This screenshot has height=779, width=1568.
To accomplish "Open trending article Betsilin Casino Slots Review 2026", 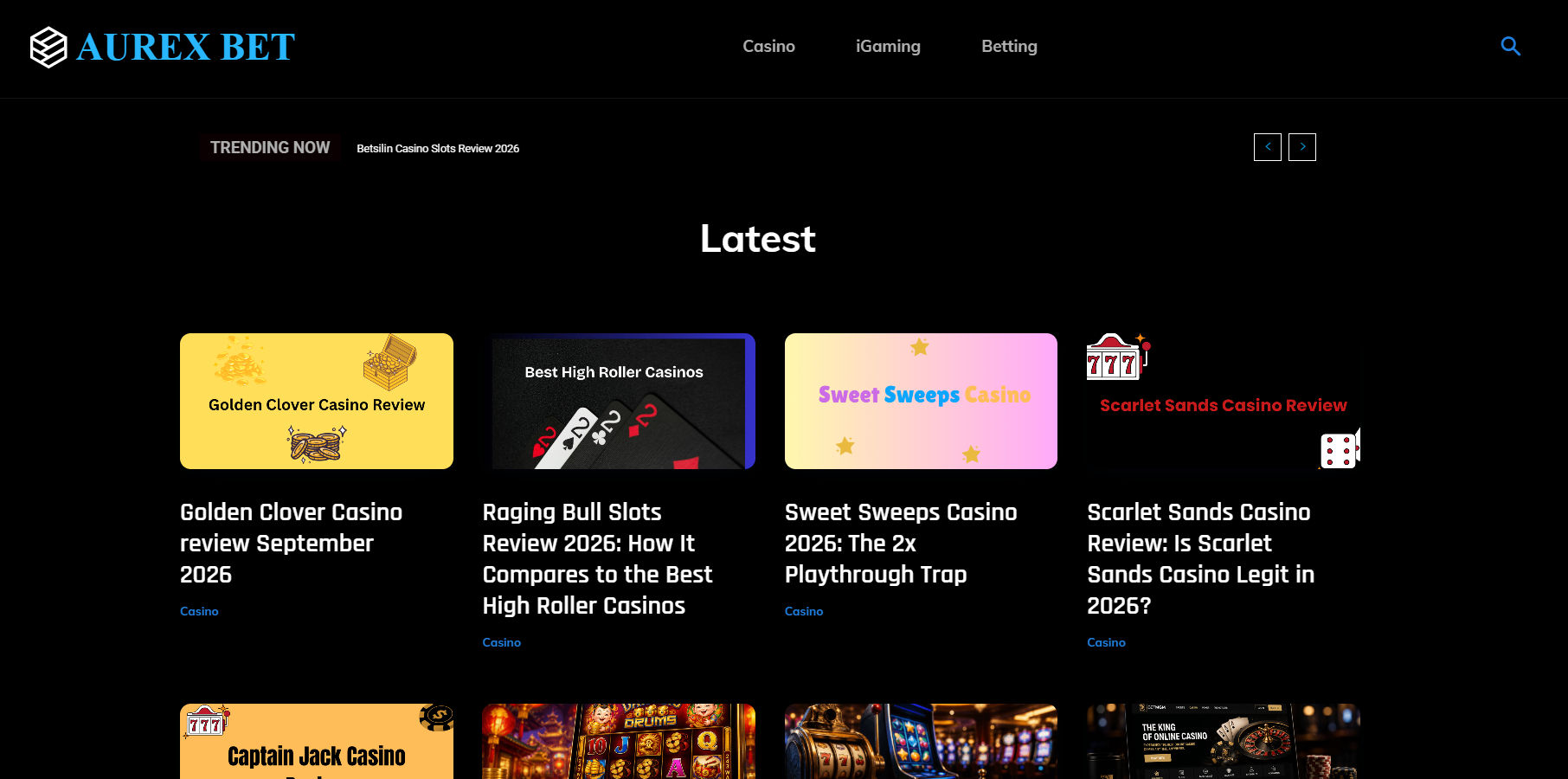I will [x=438, y=149].
